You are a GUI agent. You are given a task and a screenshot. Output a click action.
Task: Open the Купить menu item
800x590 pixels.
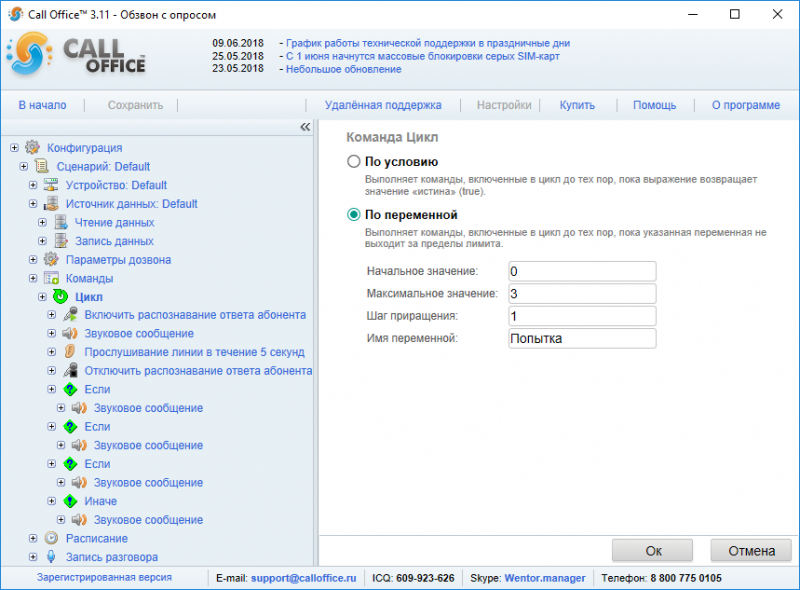click(577, 105)
